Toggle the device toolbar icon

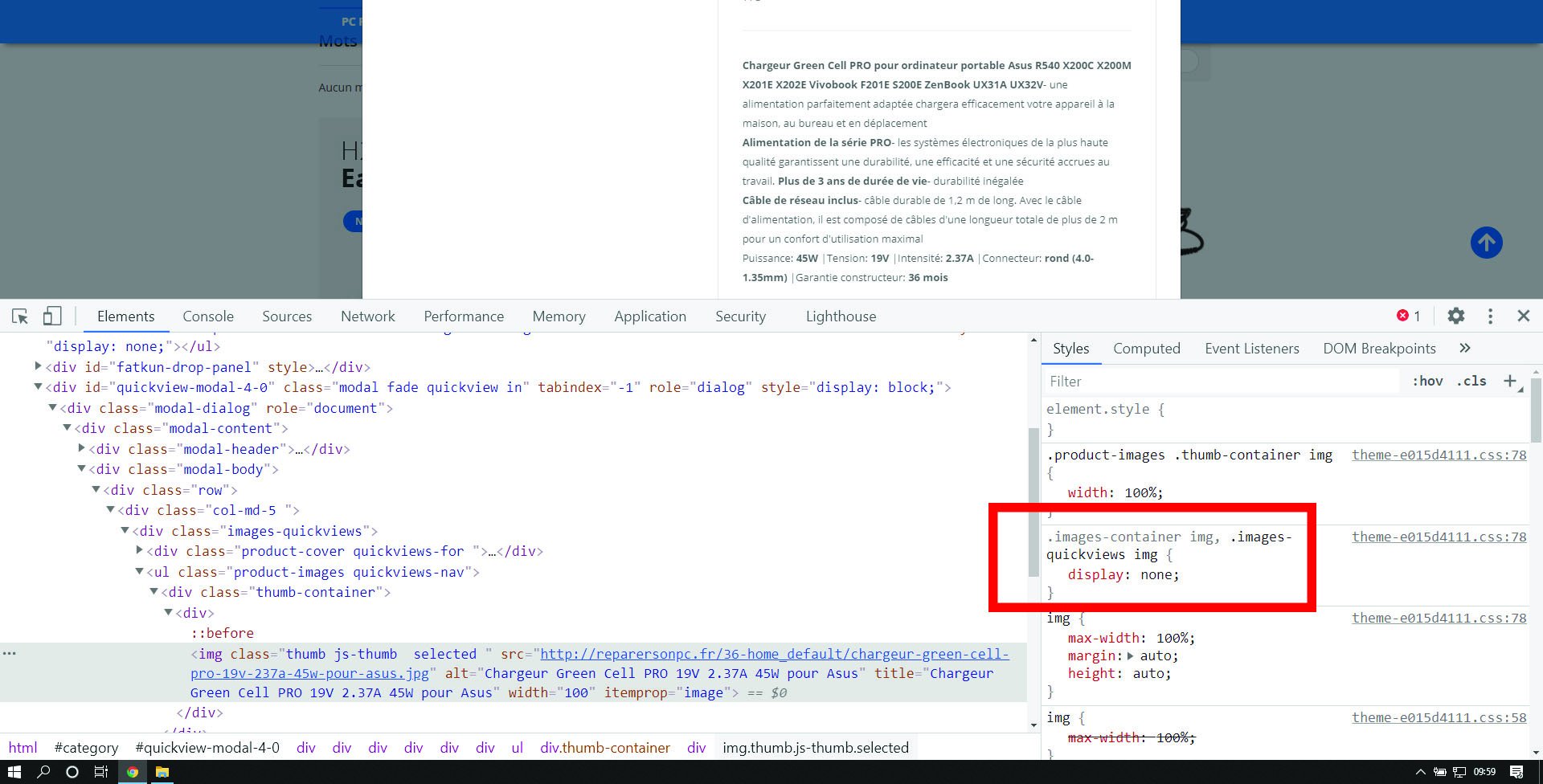52,316
